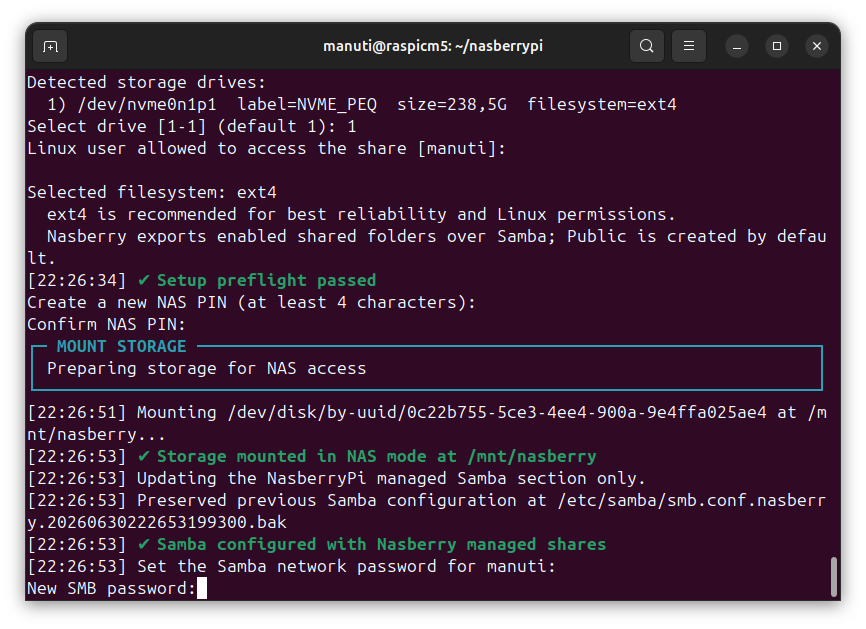Click the window title manuti@raspicm5: ~/nasberrypi
Screen dimensions: 866x629
tap(433, 46)
